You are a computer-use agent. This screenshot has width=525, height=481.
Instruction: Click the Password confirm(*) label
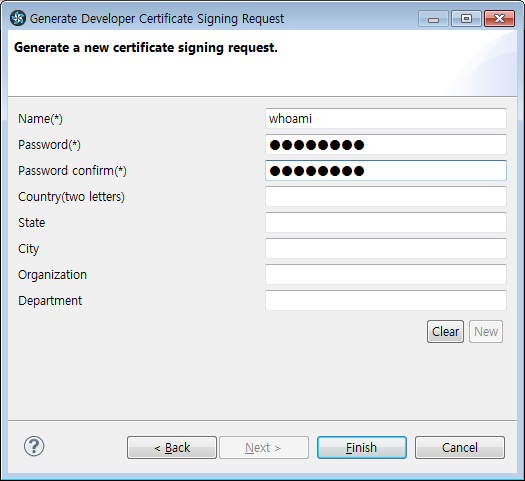[x=72, y=171]
